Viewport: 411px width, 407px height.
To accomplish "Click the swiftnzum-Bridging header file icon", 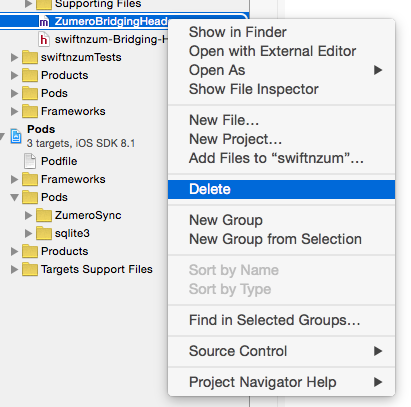I will [x=44, y=40].
